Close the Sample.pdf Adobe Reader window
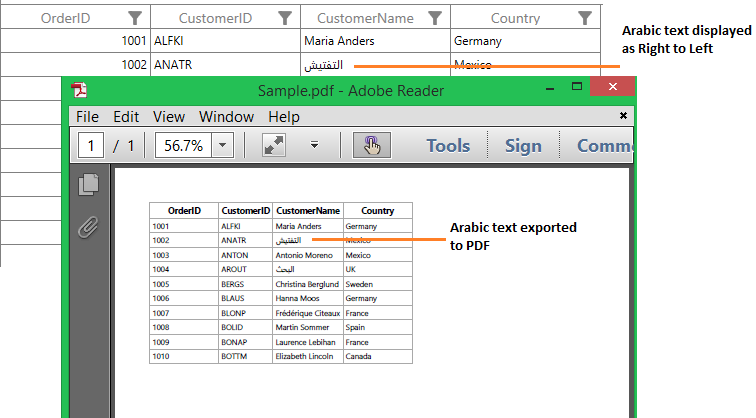 [613, 86]
